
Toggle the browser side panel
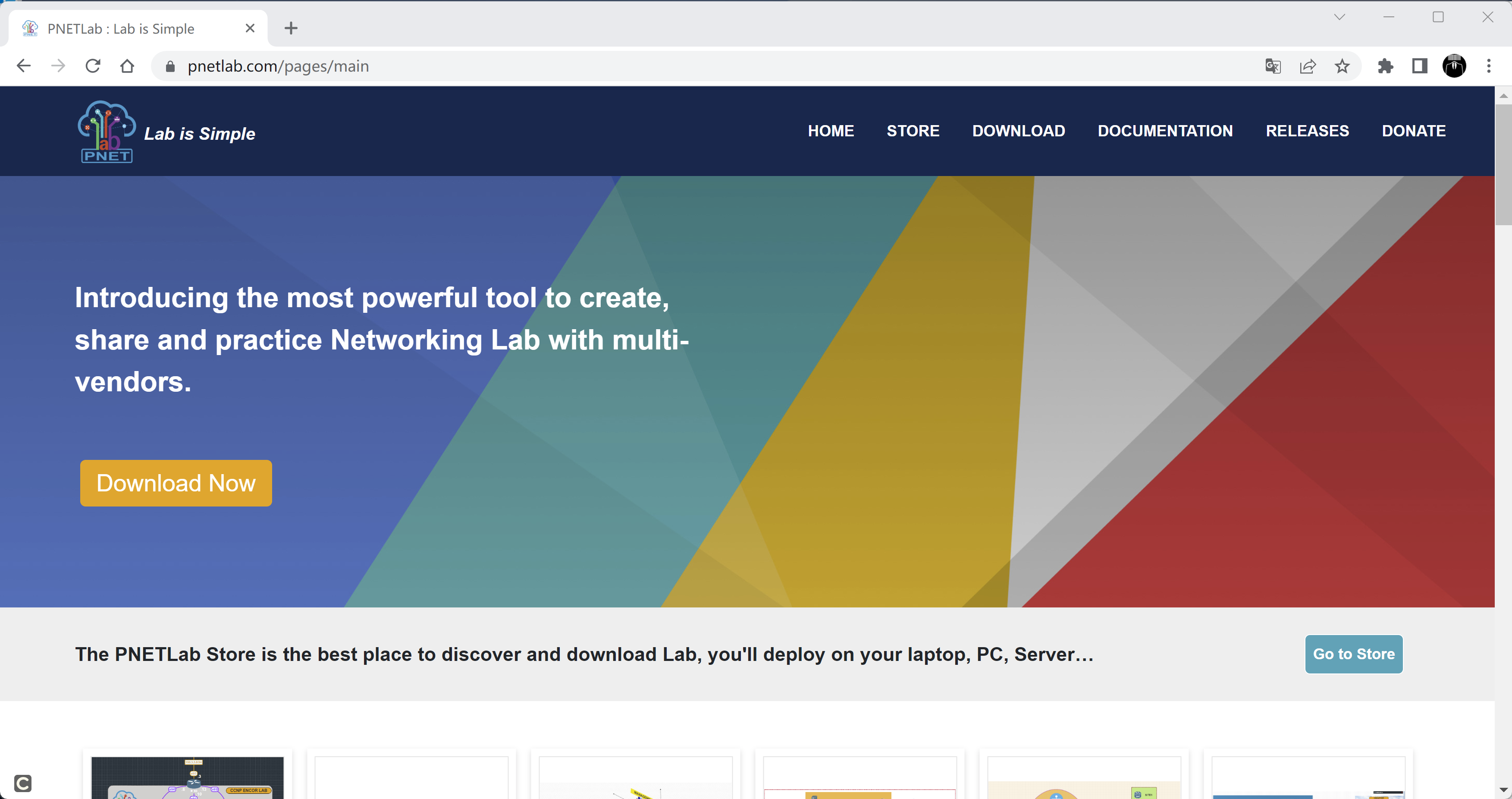pos(1419,66)
